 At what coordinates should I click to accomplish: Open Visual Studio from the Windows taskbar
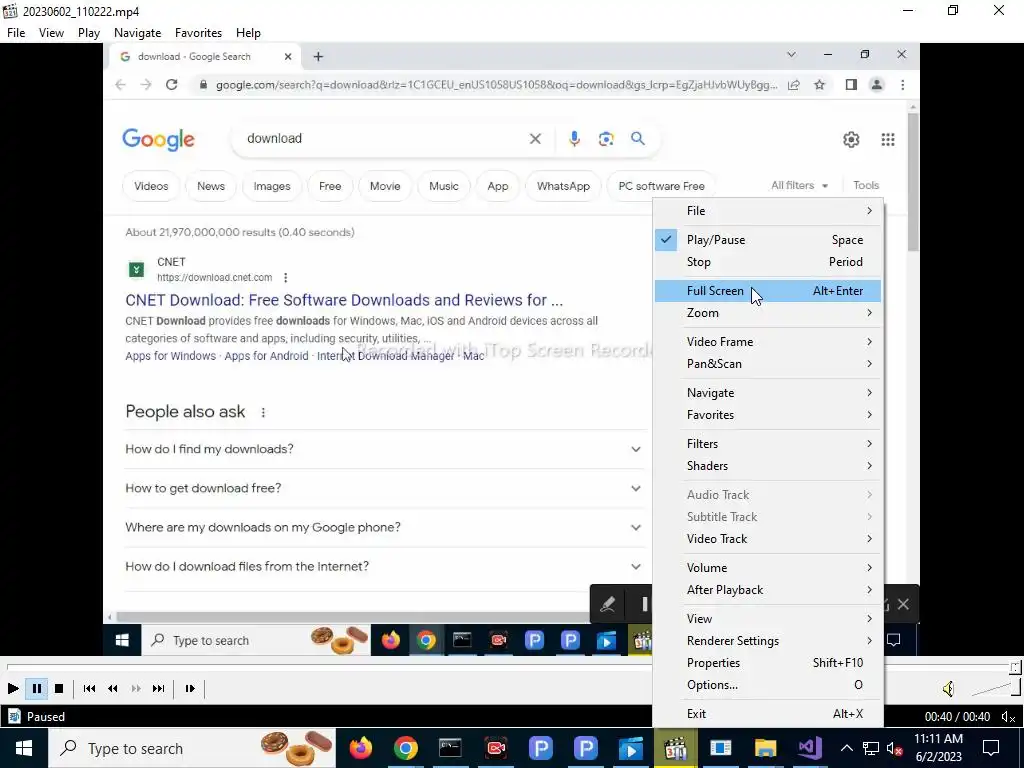click(x=810, y=748)
